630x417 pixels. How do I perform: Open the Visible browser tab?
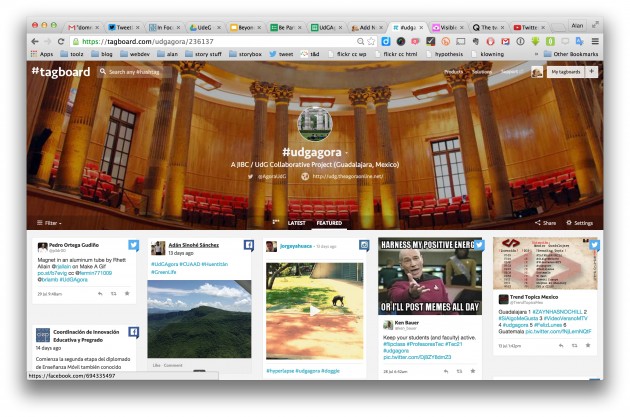(447, 27)
